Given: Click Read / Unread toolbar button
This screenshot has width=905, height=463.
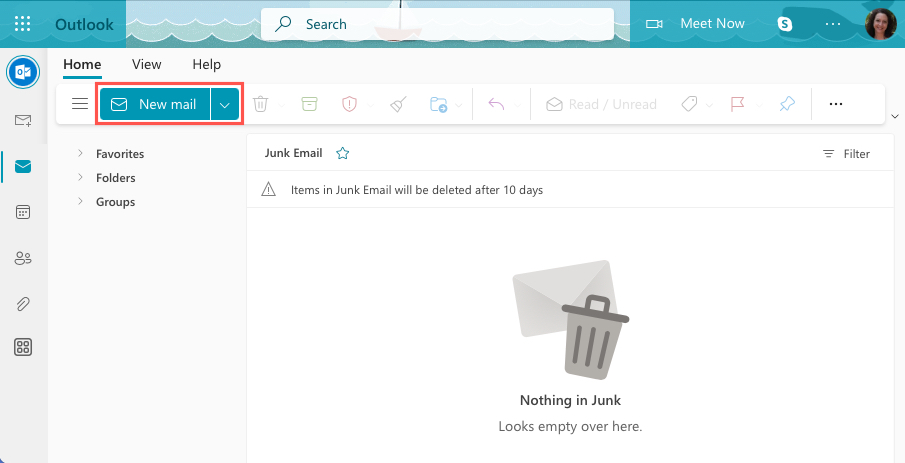Looking at the screenshot, I should click(x=601, y=104).
